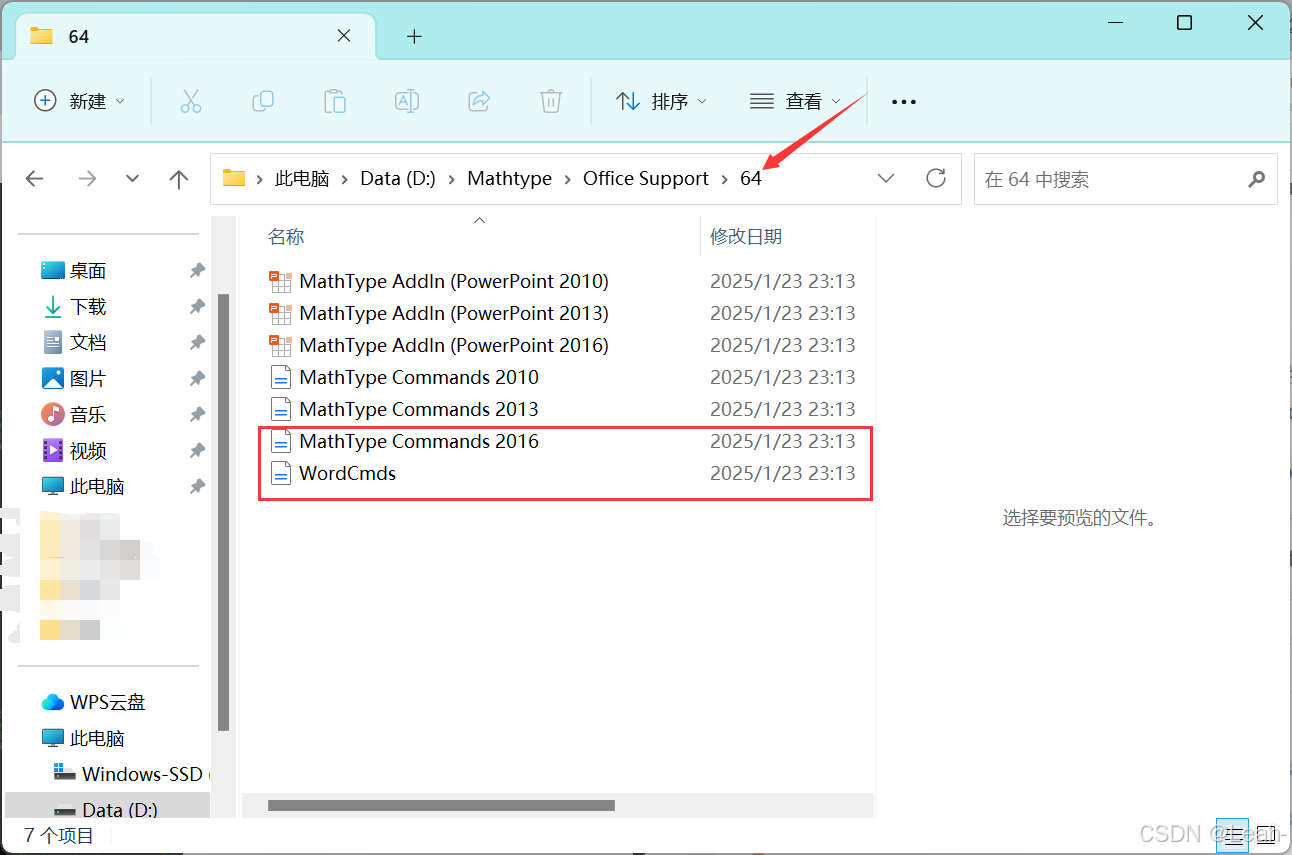This screenshot has height=855, width=1292.
Task: Click the Share icon in toolbar
Action: click(479, 101)
